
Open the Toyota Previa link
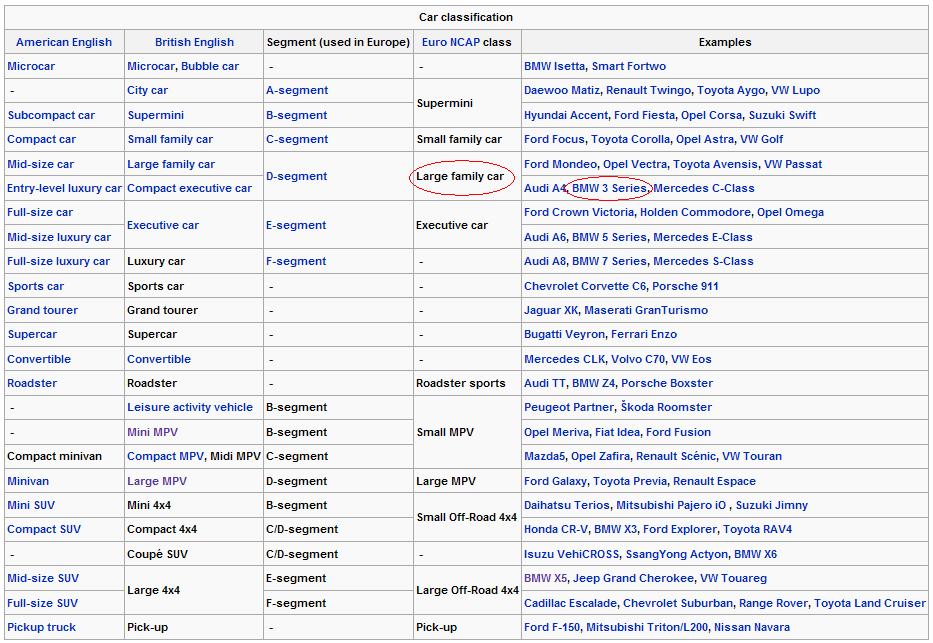(630, 481)
